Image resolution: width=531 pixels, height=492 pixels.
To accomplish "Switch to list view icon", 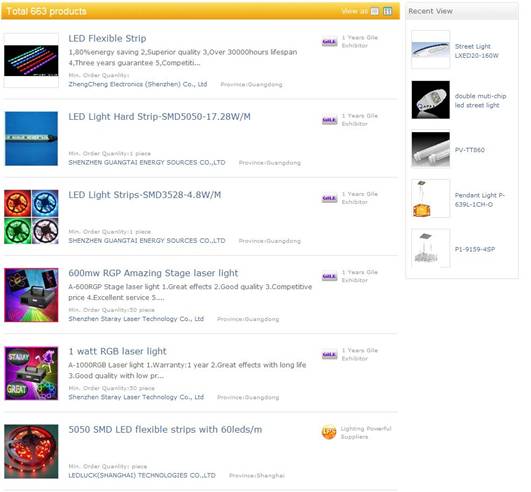I will click(x=375, y=11).
